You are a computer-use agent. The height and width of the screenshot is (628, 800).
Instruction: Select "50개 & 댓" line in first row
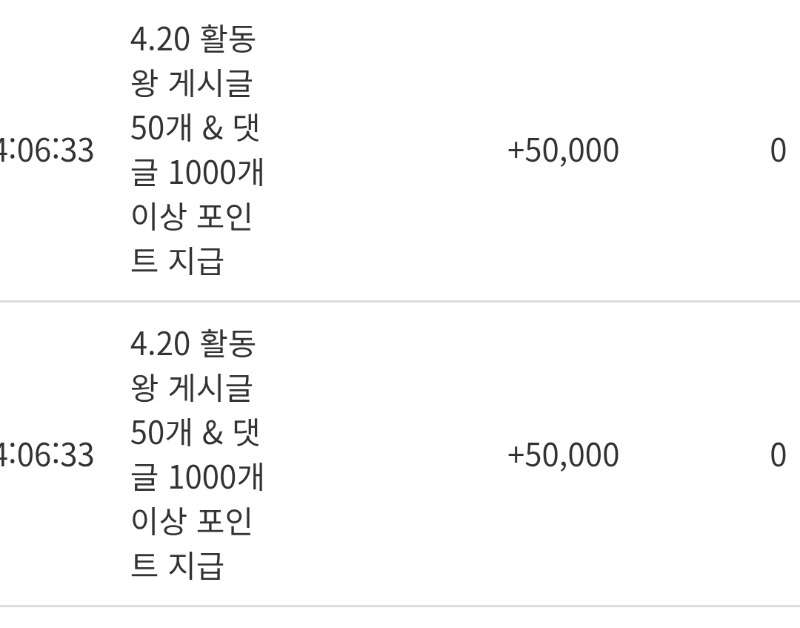(195, 129)
